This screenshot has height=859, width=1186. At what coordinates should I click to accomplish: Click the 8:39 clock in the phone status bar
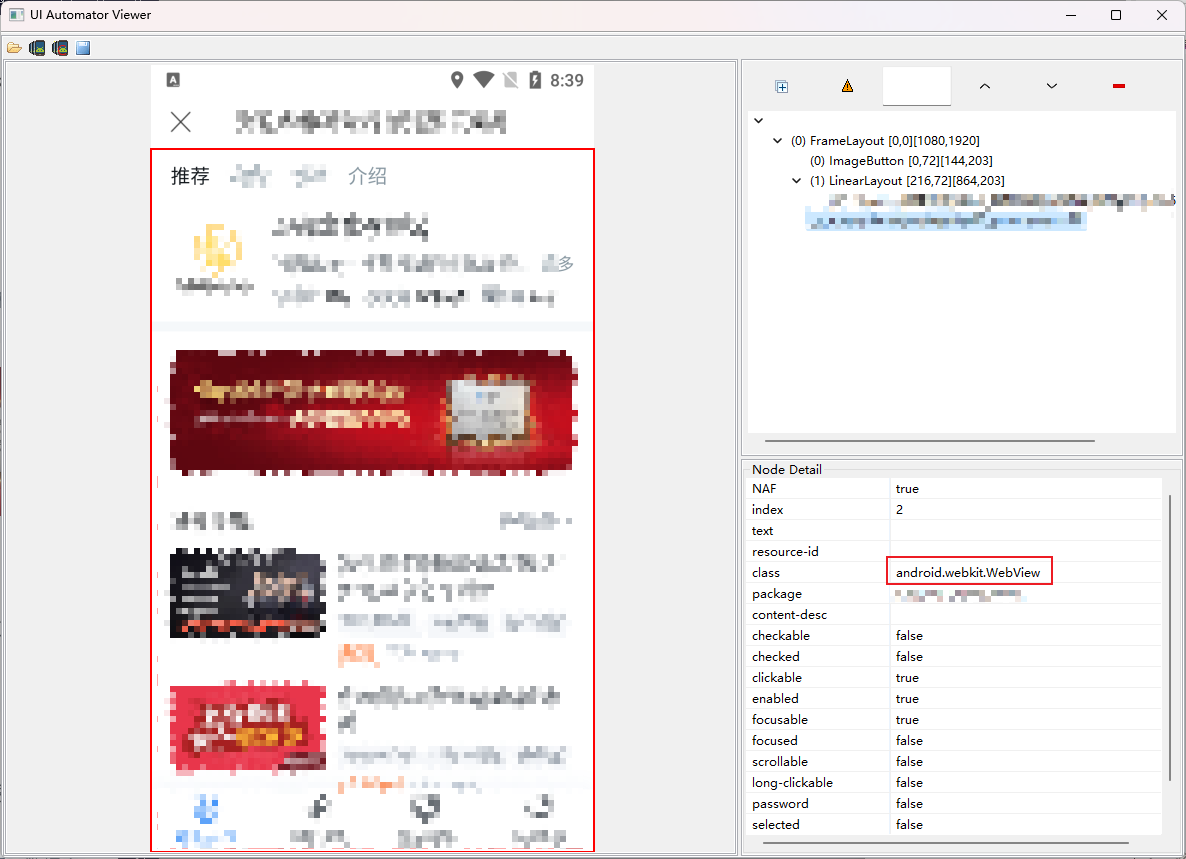tap(567, 80)
